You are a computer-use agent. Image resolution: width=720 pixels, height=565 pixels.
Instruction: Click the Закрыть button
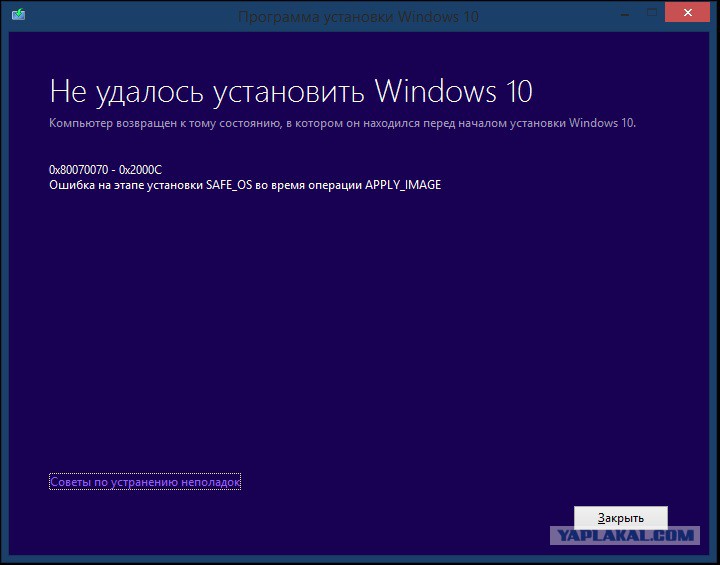point(620,518)
